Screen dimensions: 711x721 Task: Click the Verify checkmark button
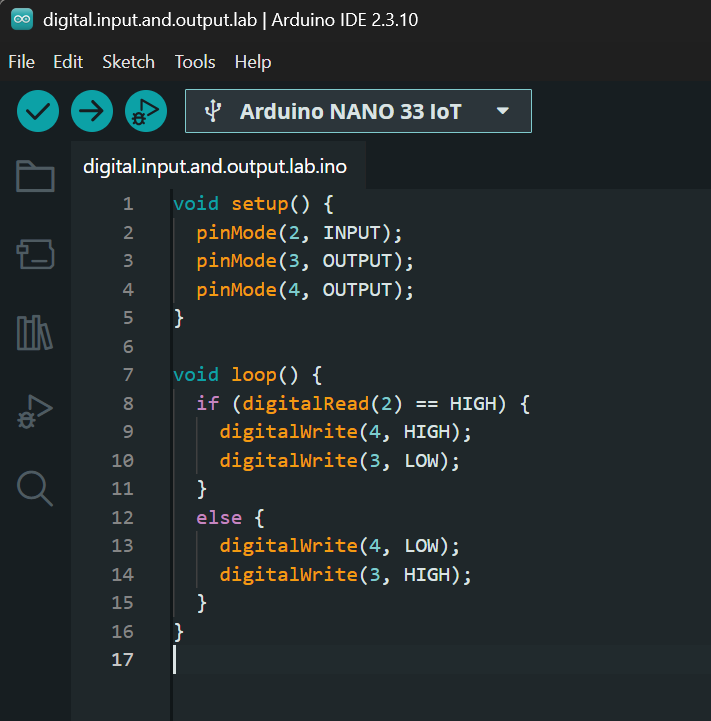[x=38, y=111]
